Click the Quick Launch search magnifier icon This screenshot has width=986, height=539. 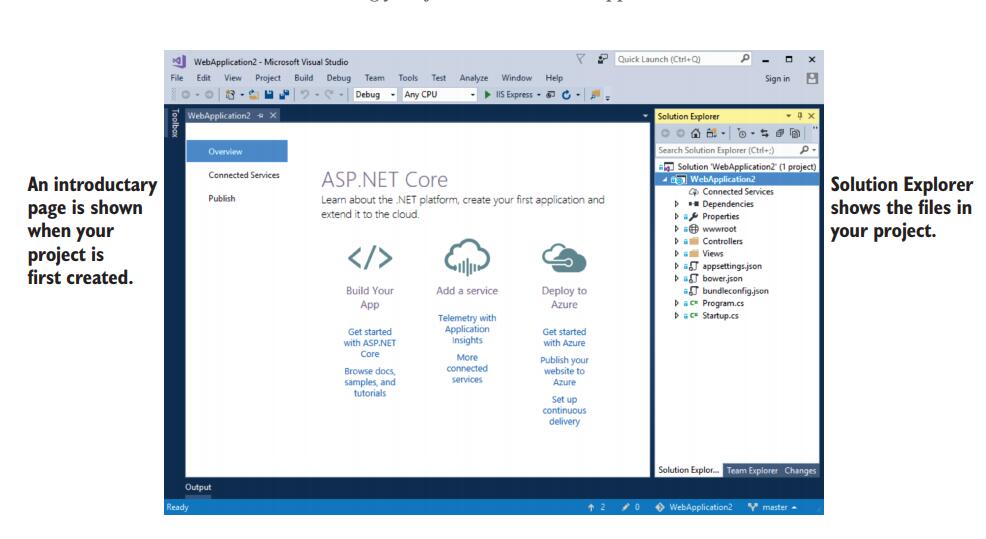[745, 58]
